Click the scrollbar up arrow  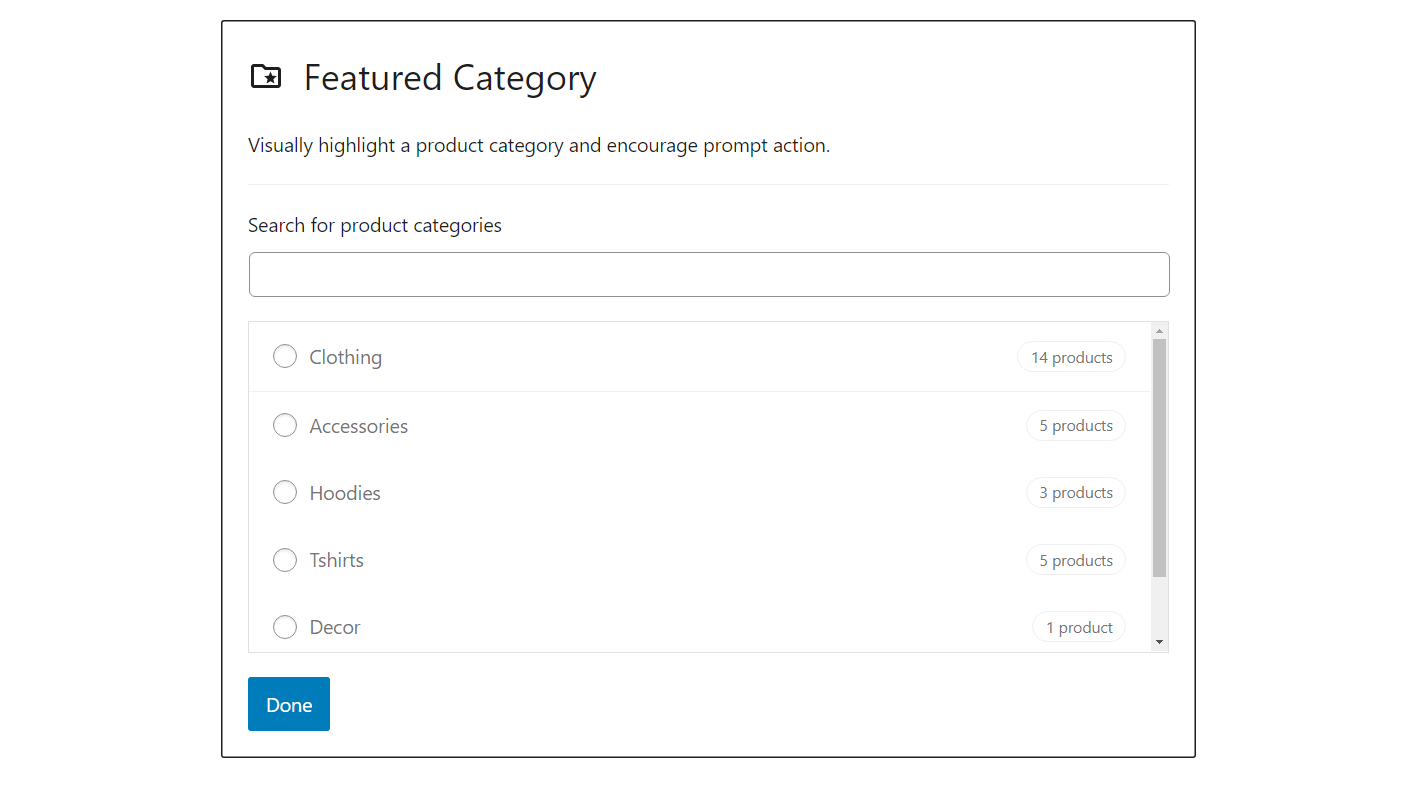pos(1160,331)
